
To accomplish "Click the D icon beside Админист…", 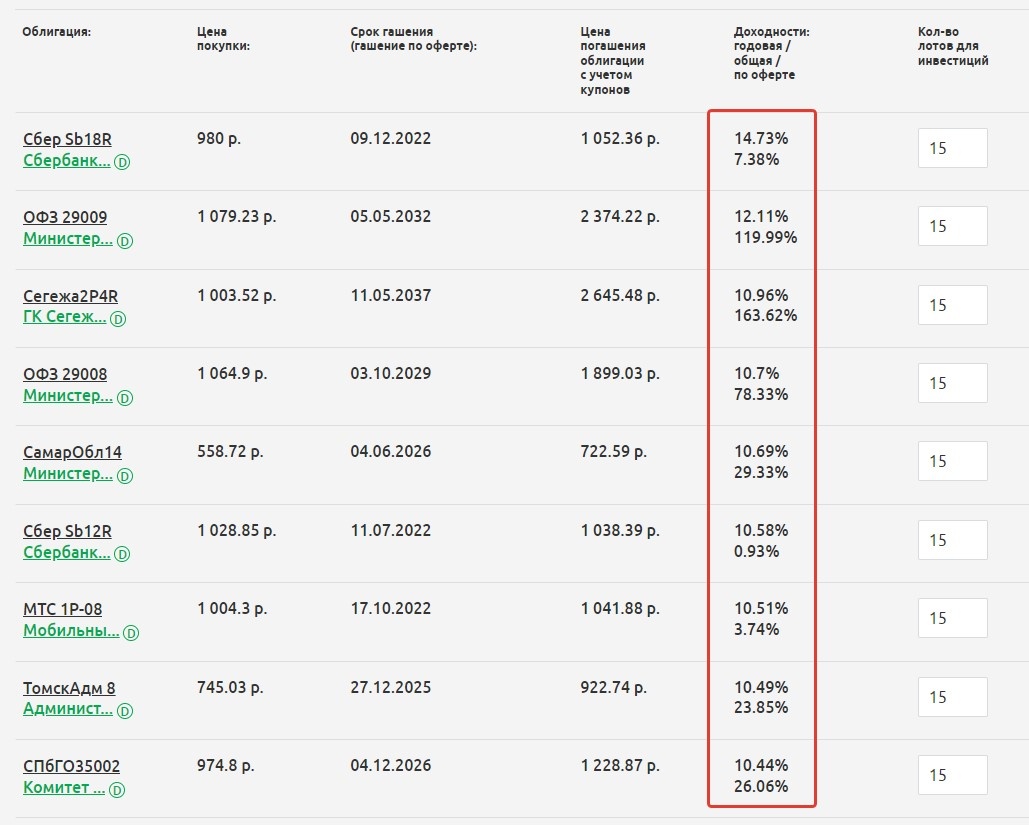I will click(x=125, y=710).
